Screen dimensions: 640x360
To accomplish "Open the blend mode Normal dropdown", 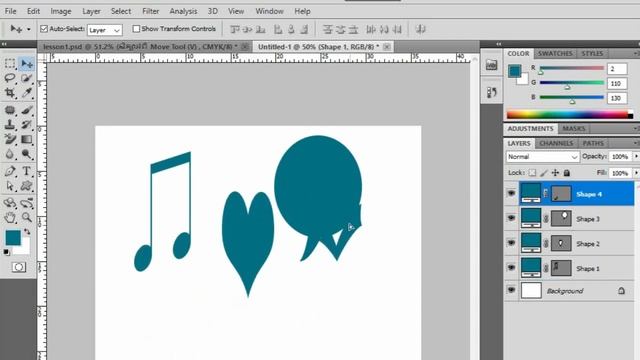I will tap(542, 157).
